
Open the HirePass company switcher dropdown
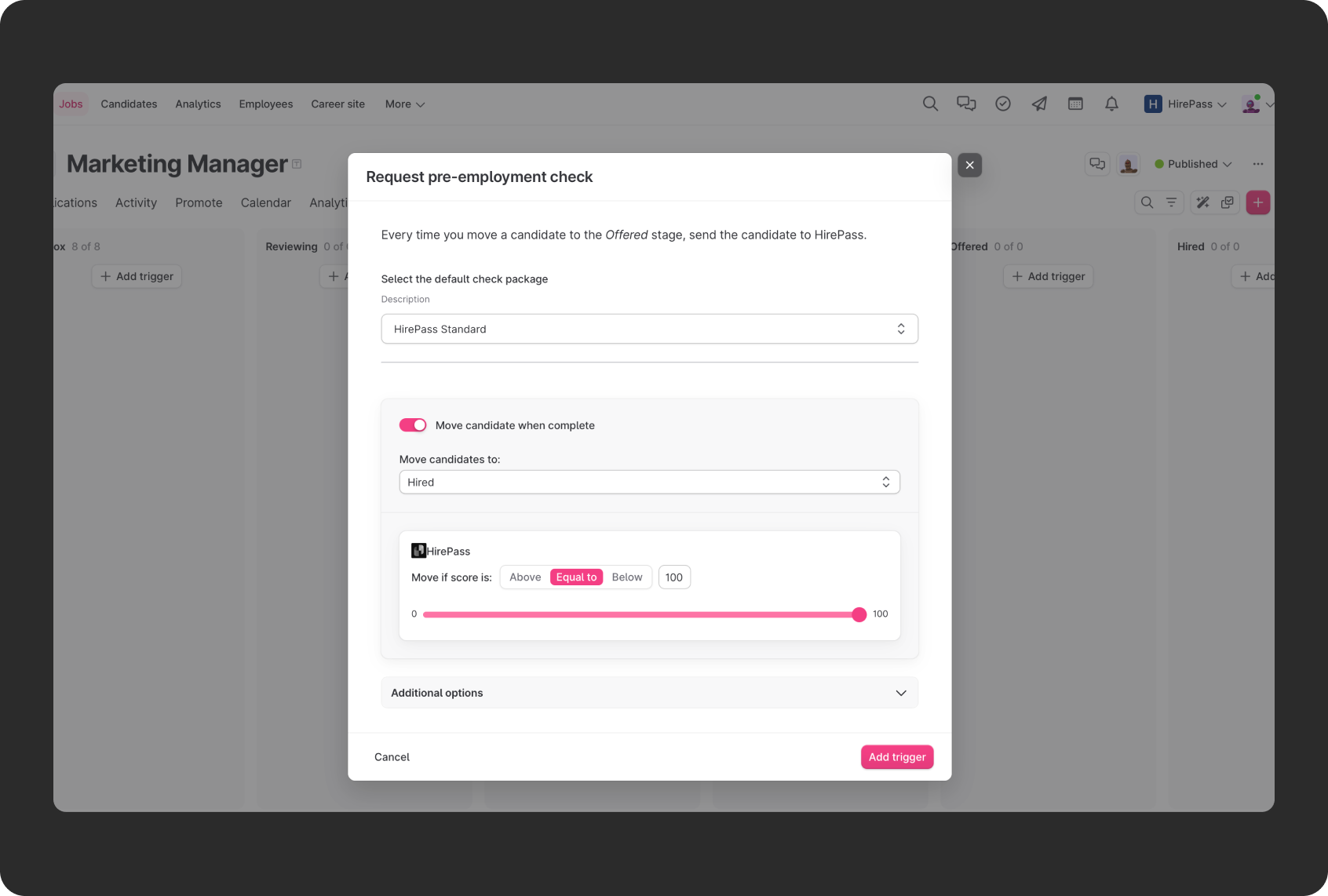click(x=1196, y=104)
